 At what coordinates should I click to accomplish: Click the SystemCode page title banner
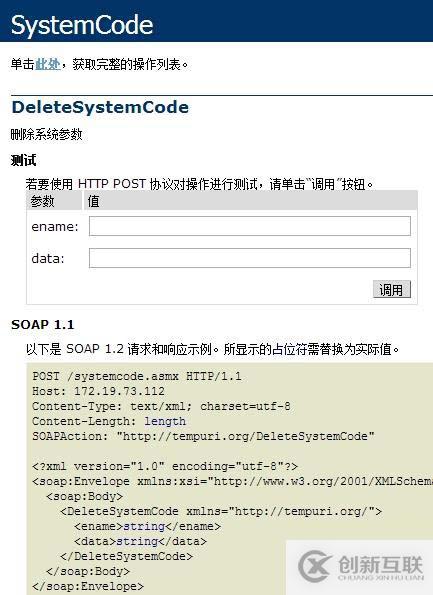(x=216, y=21)
